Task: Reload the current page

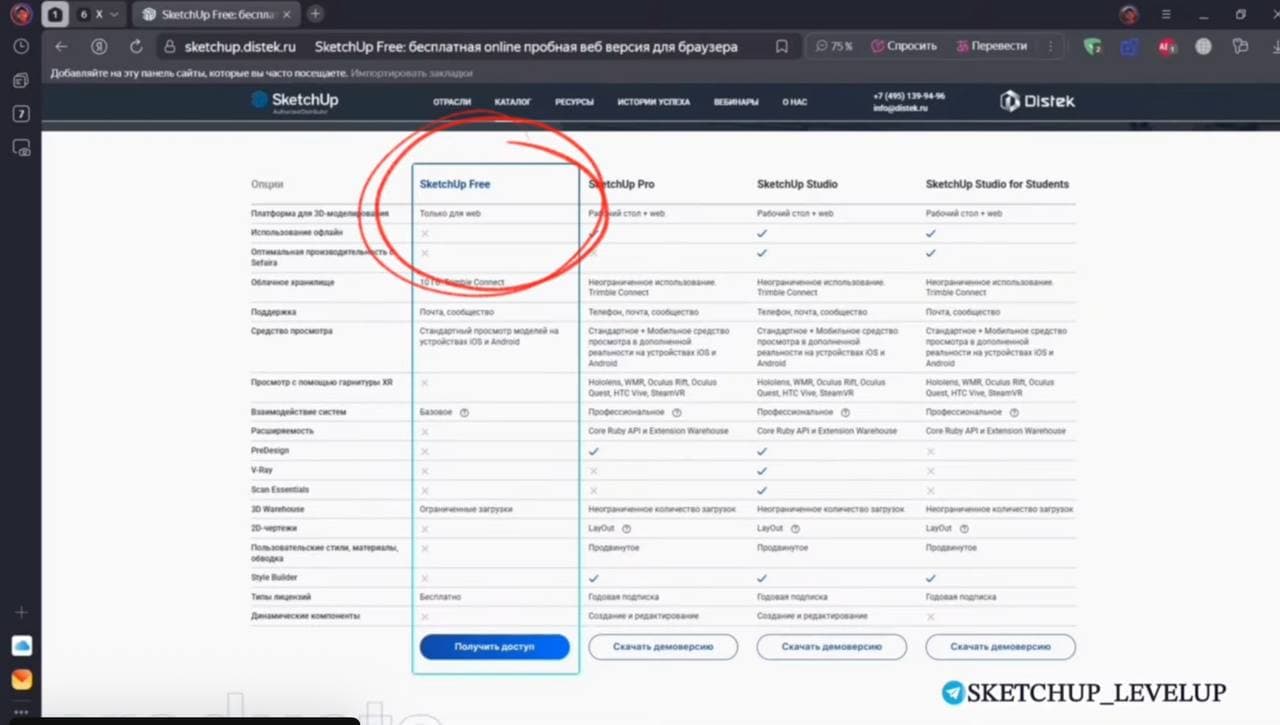Action: [136, 47]
